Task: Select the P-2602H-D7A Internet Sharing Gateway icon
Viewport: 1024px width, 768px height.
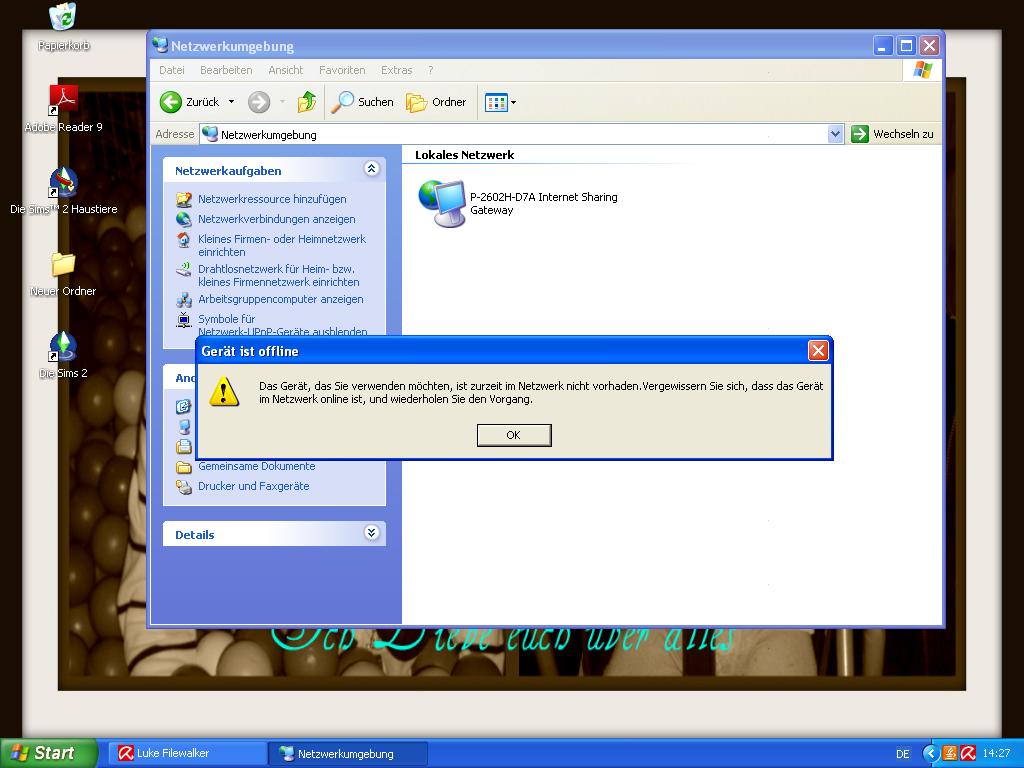Action: (442, 203)
